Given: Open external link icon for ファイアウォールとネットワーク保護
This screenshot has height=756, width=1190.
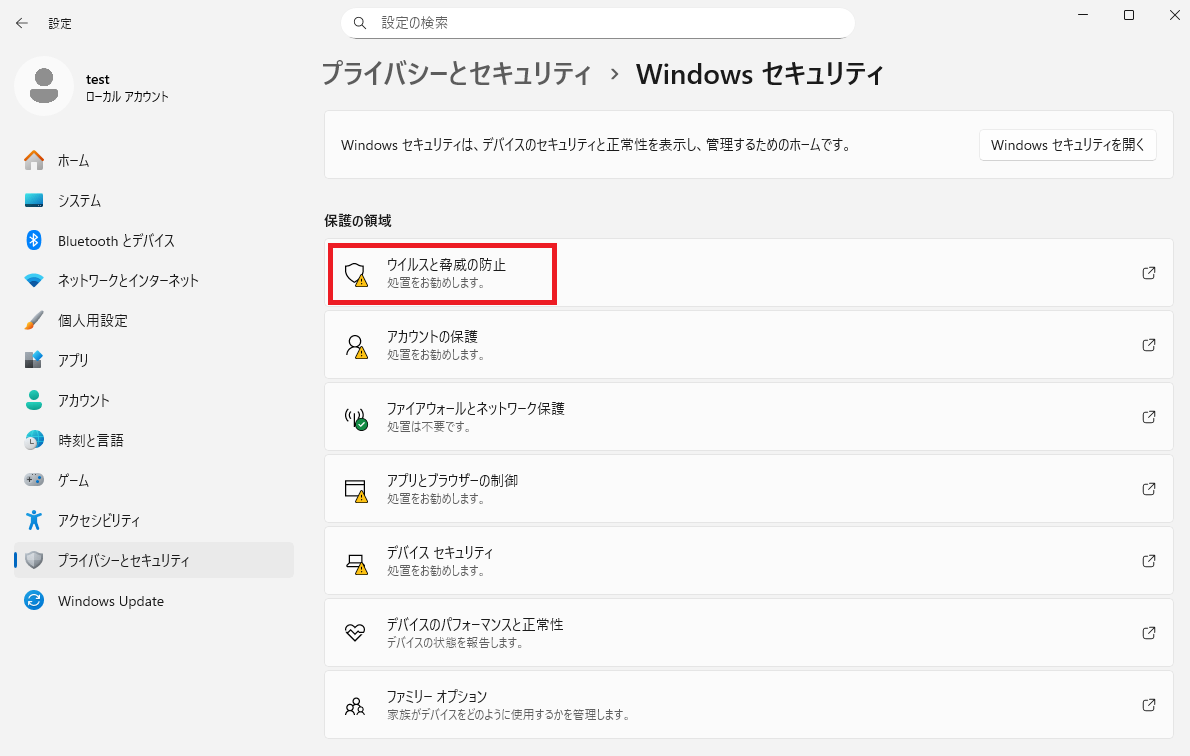Looking at the screenshot, I should click(1149, 417).
